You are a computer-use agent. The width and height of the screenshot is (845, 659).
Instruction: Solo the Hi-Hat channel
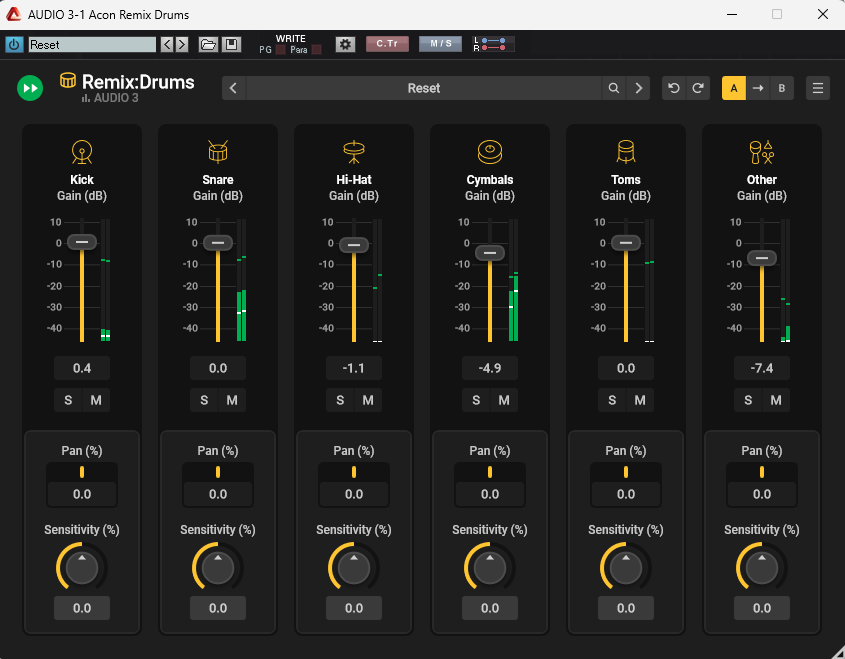point(340,400)
